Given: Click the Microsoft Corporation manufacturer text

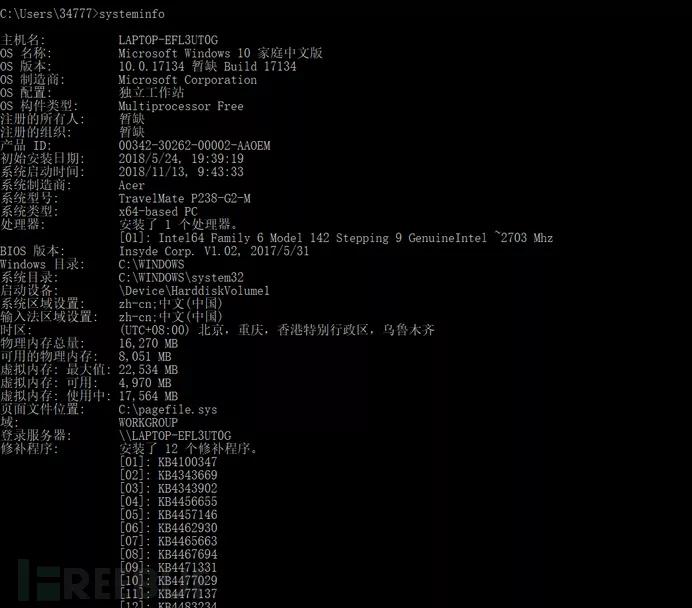Looking at the screenshot, I should click(x=188, y=80).
